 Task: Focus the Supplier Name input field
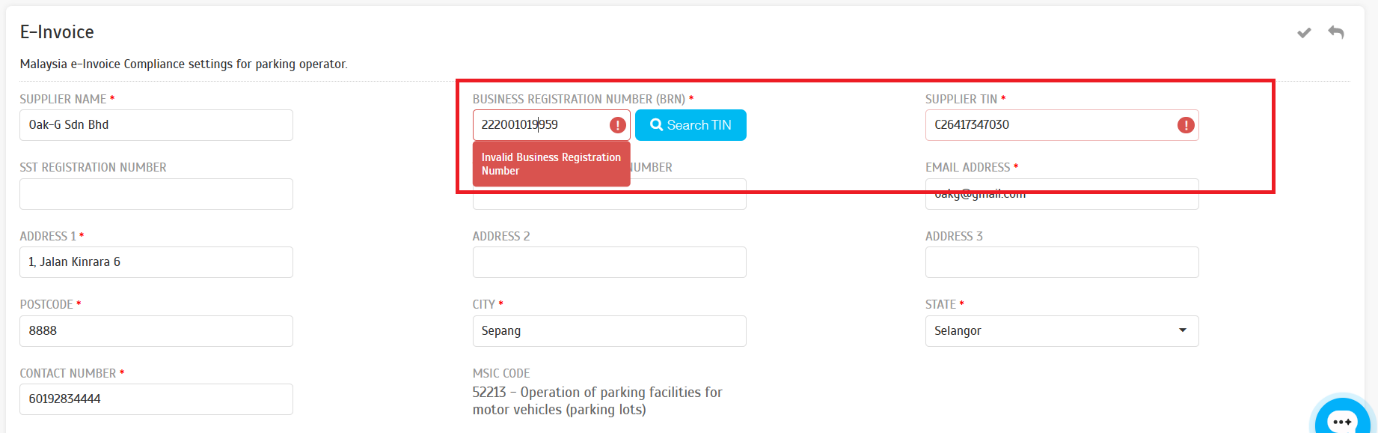tap(156, 125)
